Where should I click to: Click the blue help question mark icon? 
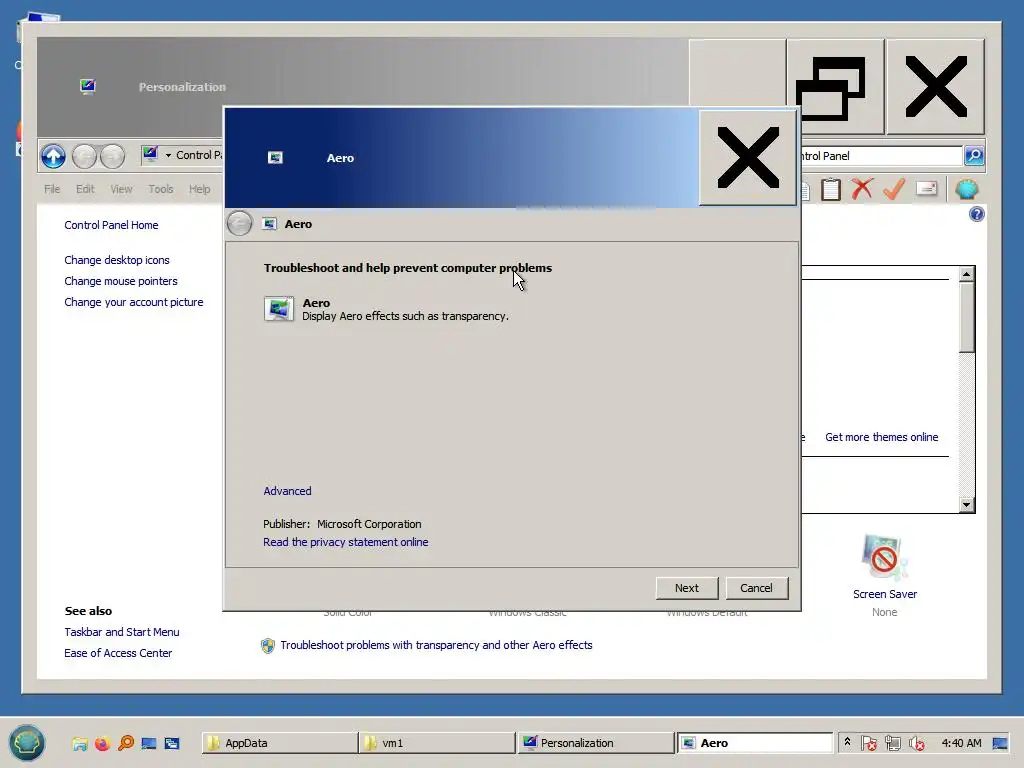coord(976,214)
